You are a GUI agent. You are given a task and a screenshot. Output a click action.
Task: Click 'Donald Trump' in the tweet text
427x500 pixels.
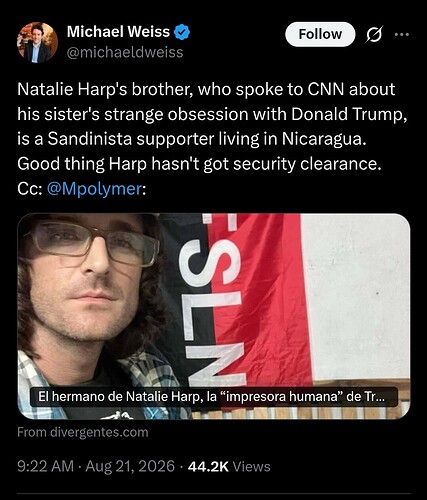click(x=349, y=114)
